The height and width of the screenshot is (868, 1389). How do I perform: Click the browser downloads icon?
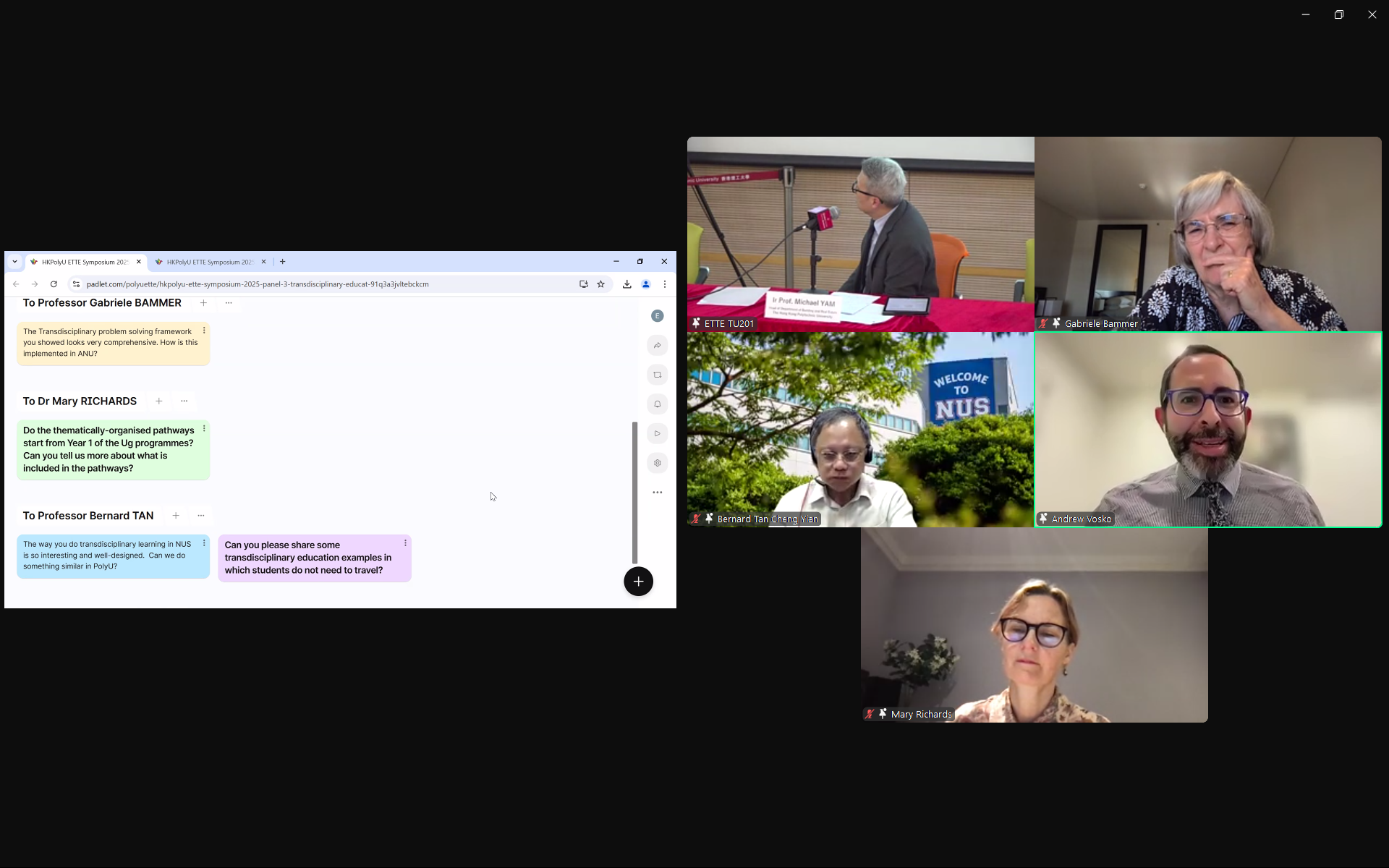pyautogui.click(x=626, y=284)
